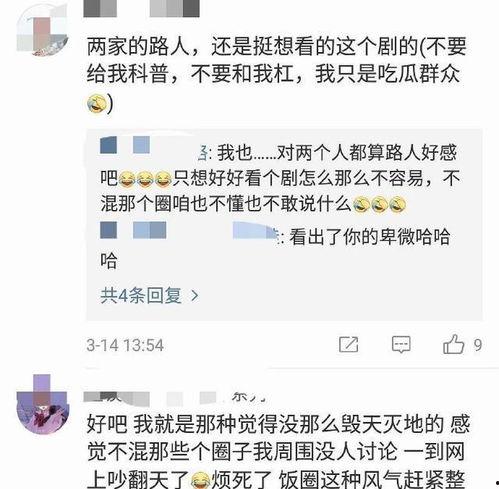The image size is (499, 489).
Task: Tap the laughing emoji after 吵翻天了
Action: coord(201,481)
